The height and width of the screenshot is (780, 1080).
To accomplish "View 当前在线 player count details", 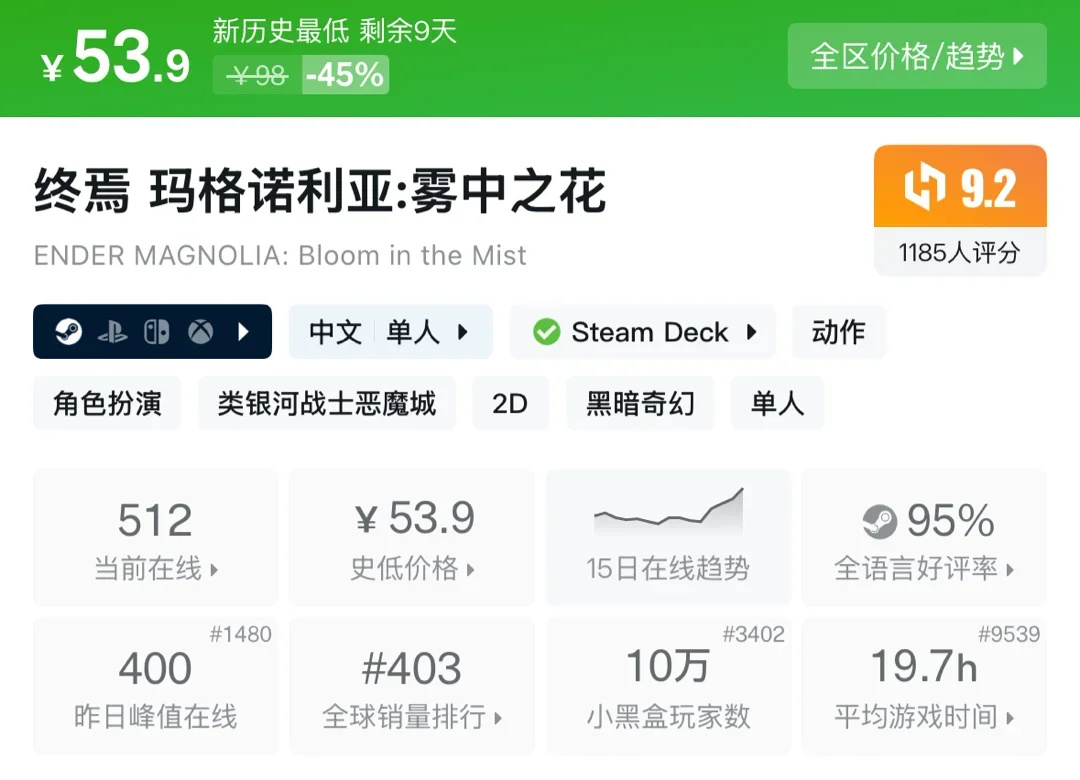I will point(155,538).
